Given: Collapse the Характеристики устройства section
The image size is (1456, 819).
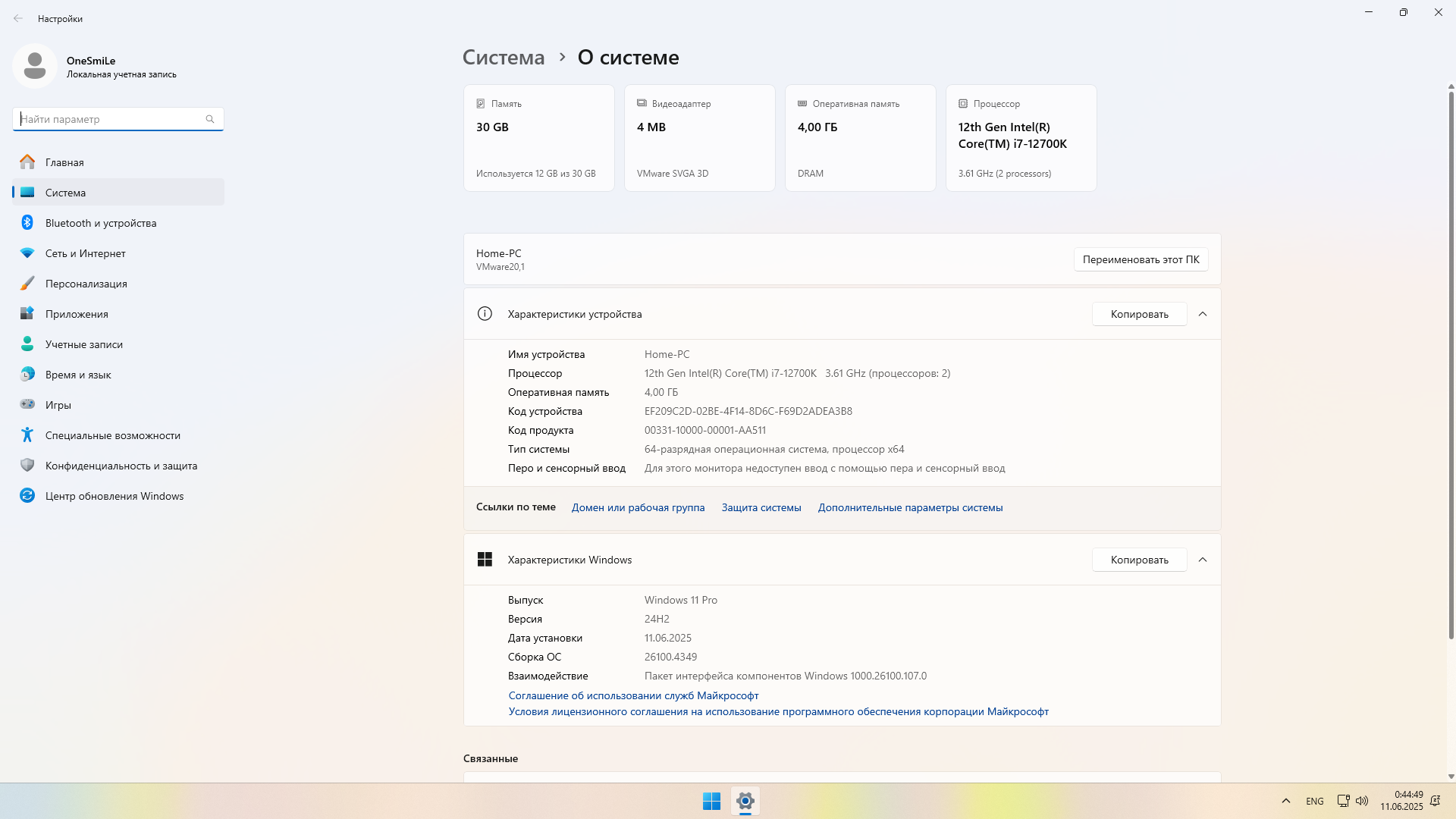Looking at the screenshot, I should coord(1203,313).
